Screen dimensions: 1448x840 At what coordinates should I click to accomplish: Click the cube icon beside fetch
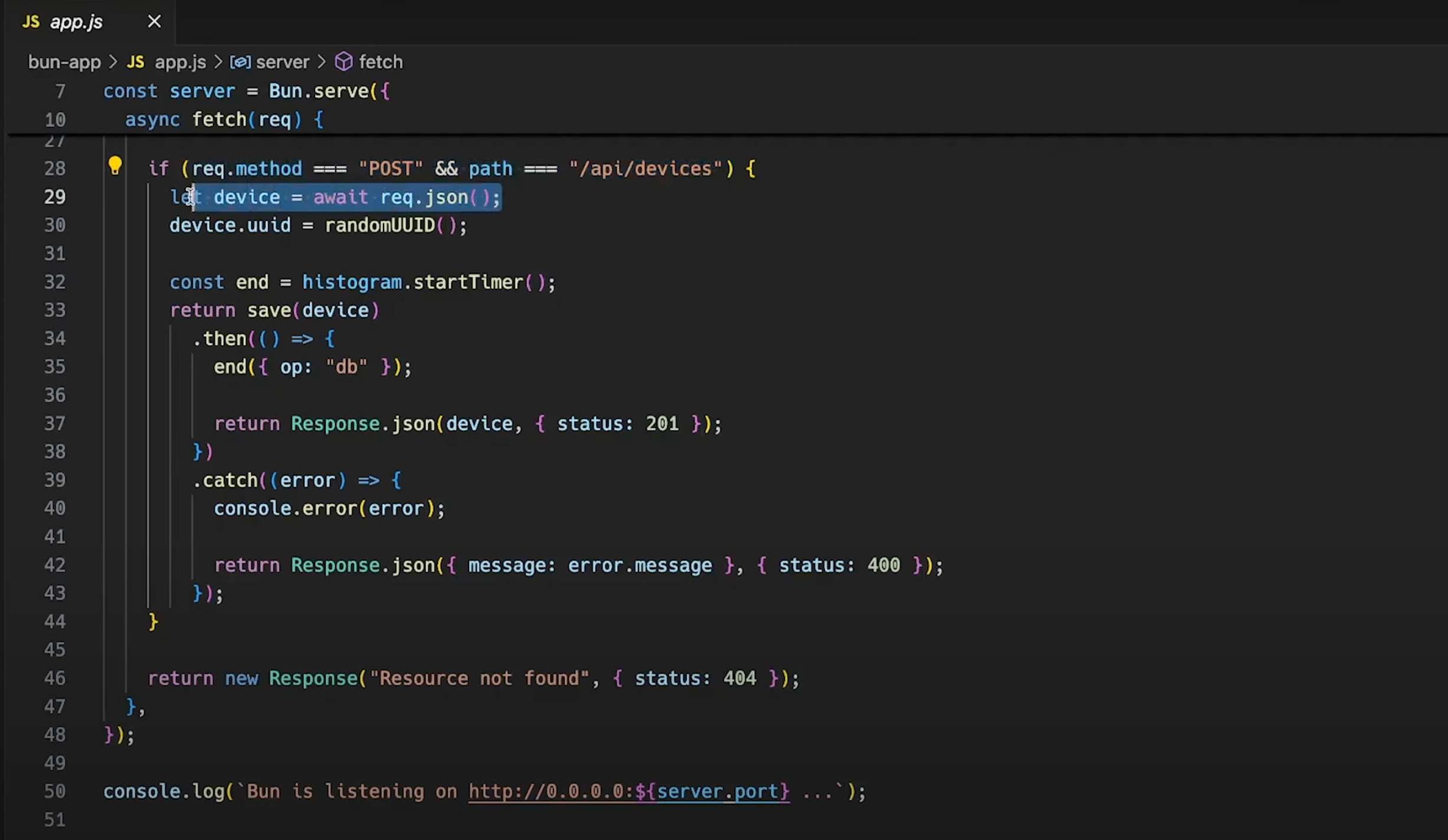point(343,62)
